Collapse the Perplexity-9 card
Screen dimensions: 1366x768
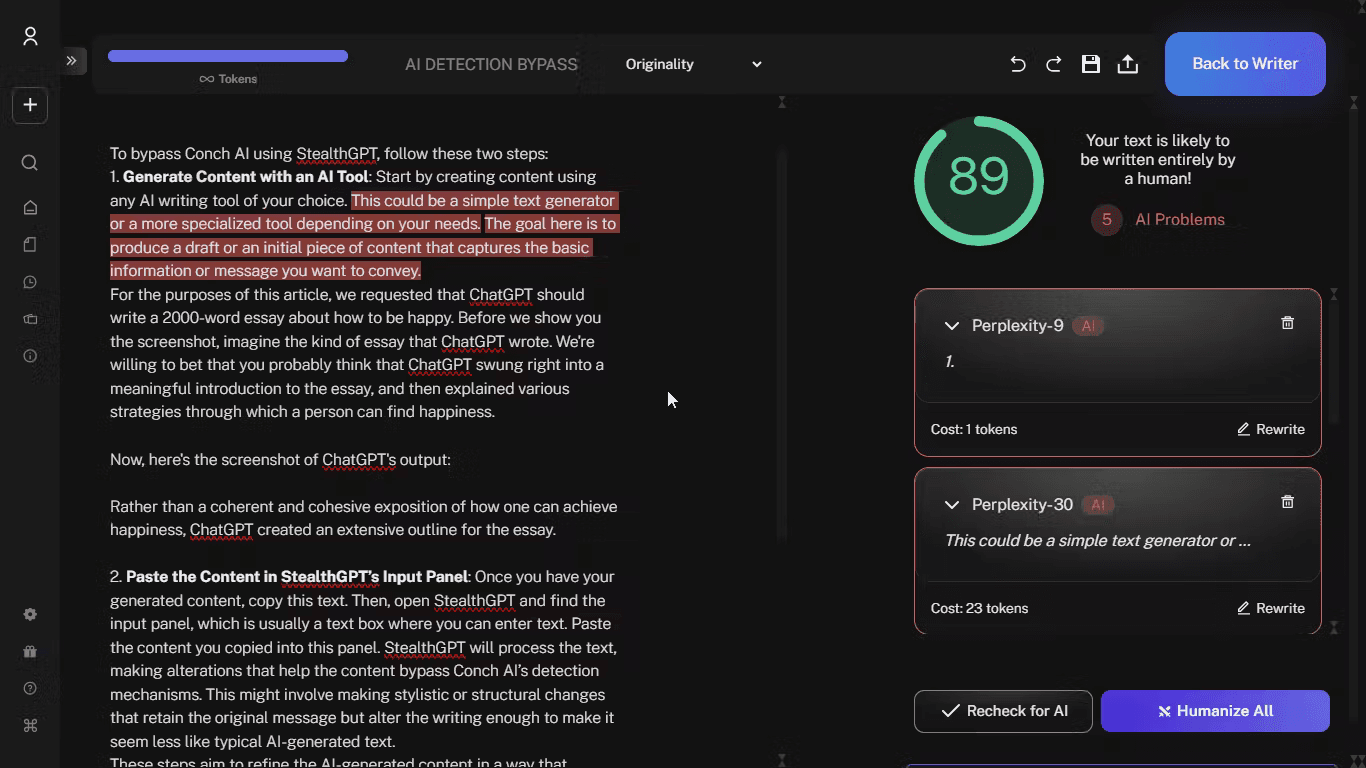pos(952,326)
